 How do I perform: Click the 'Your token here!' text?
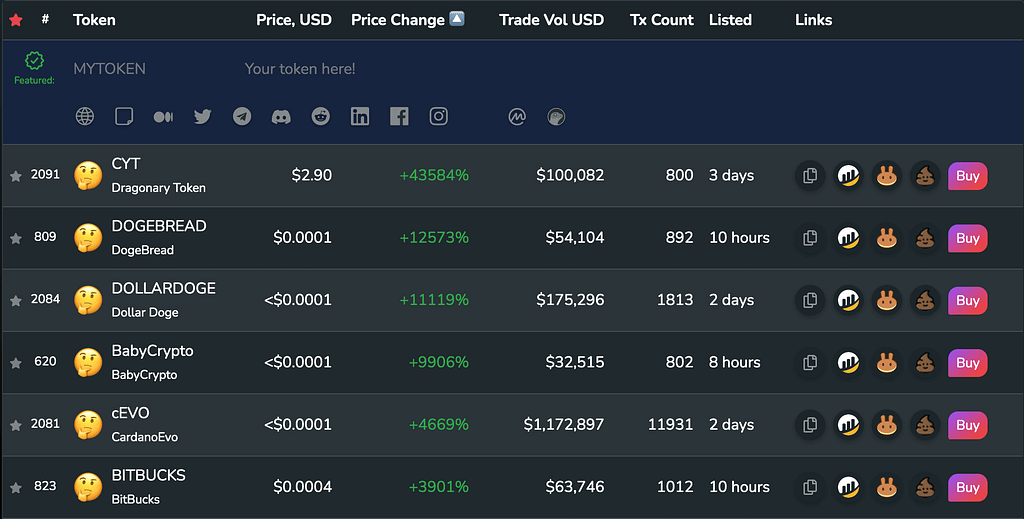click(300, 69)
